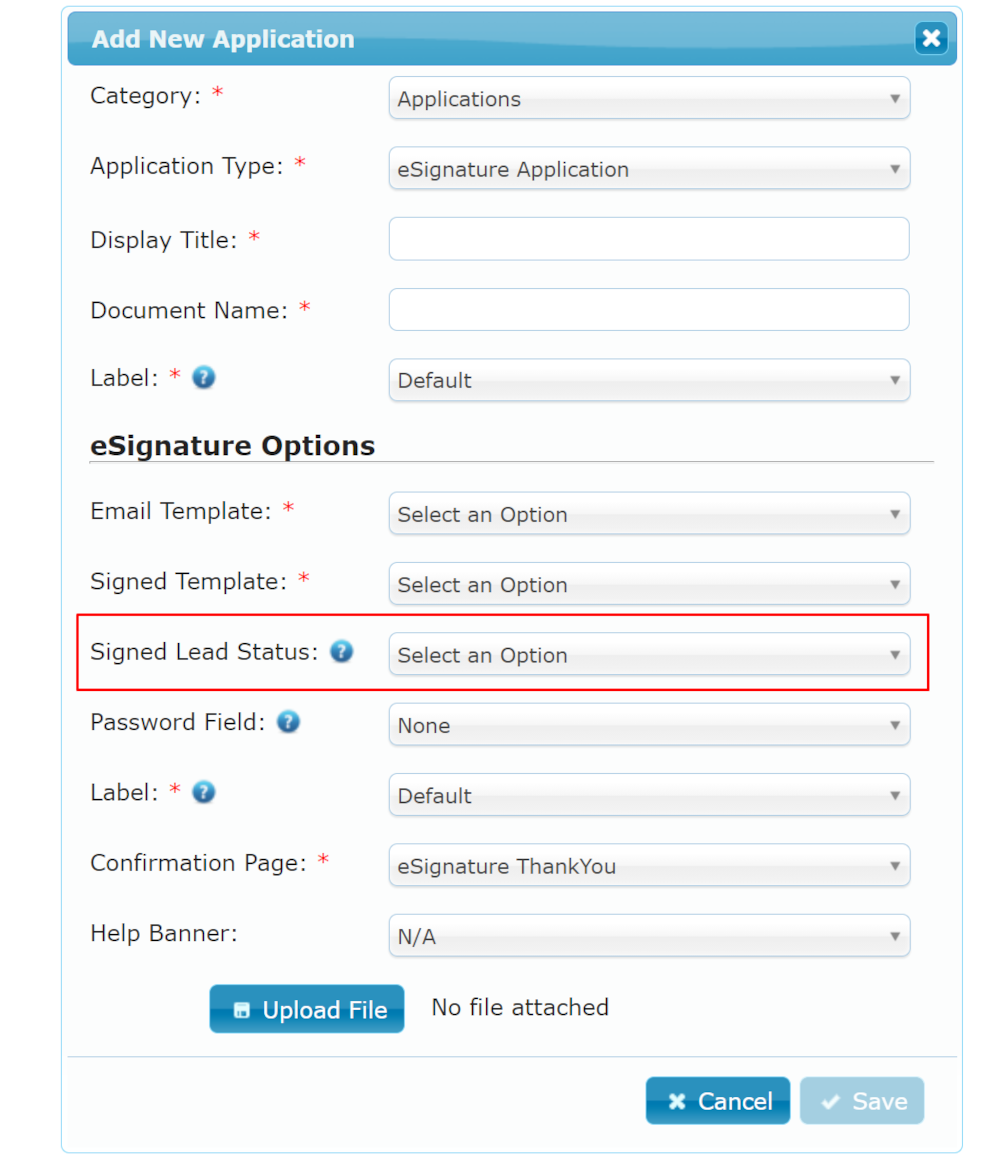
Task: Open the Category dropdown showing Applications
Action: [649, 98]
